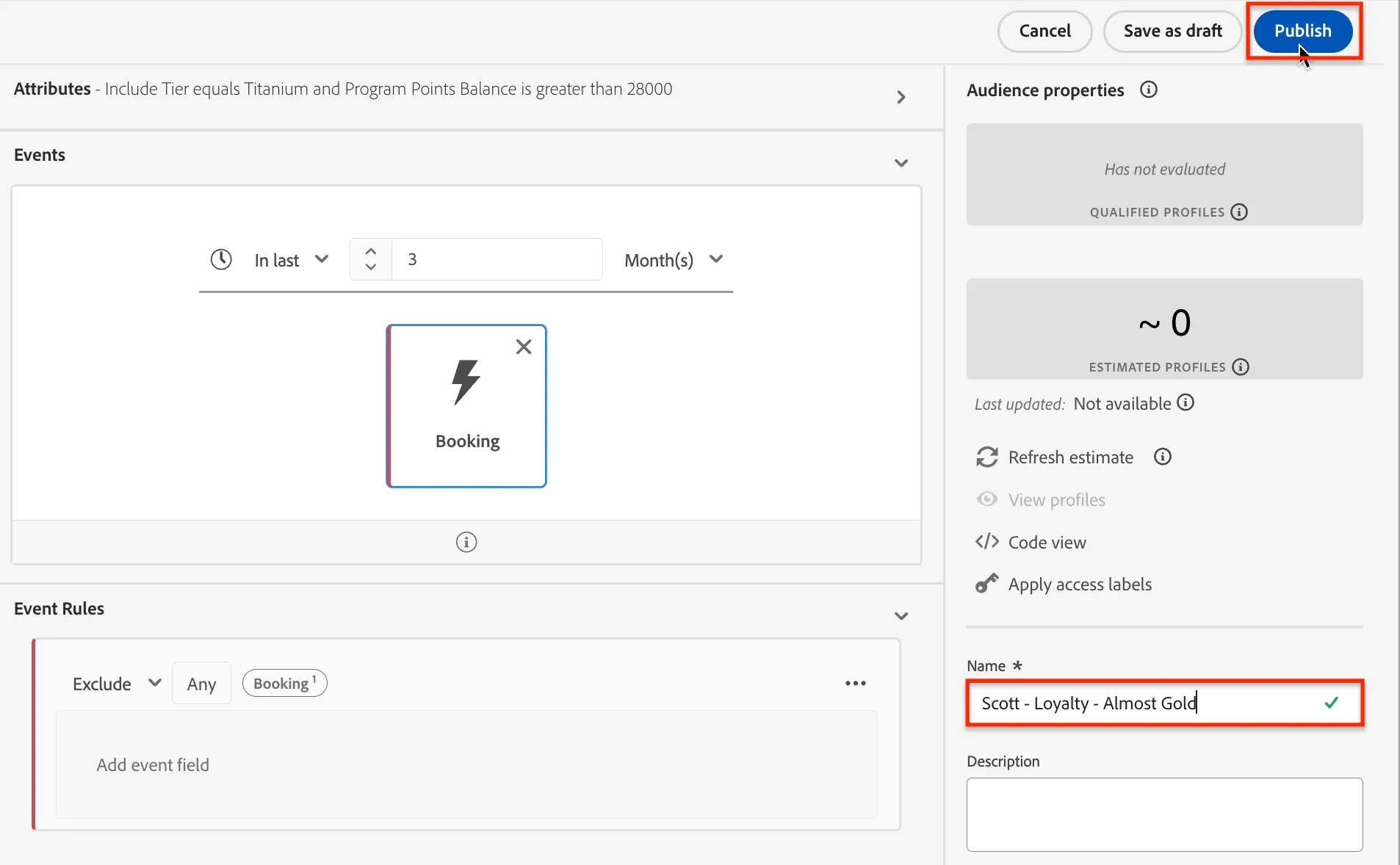Open the 'In last' time constraint dropdown

click(x=291, y=260)
